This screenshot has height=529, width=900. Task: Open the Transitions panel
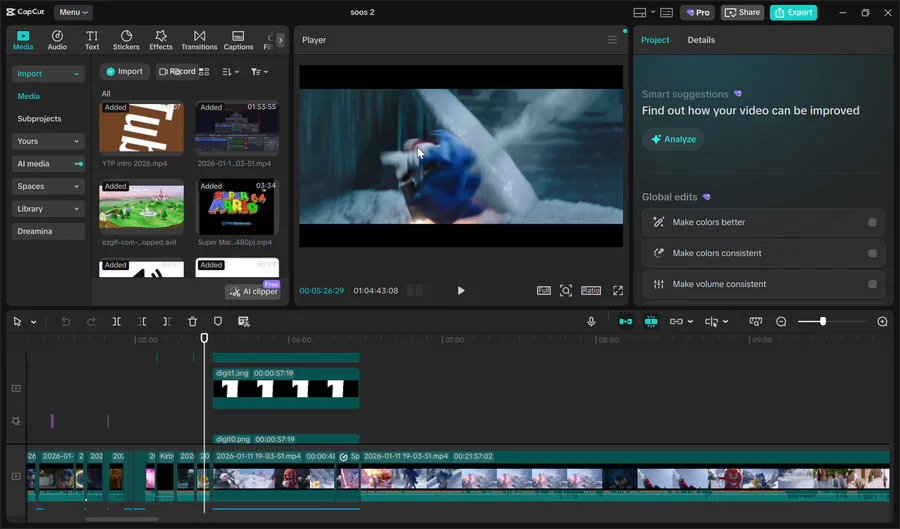[199, 40]
